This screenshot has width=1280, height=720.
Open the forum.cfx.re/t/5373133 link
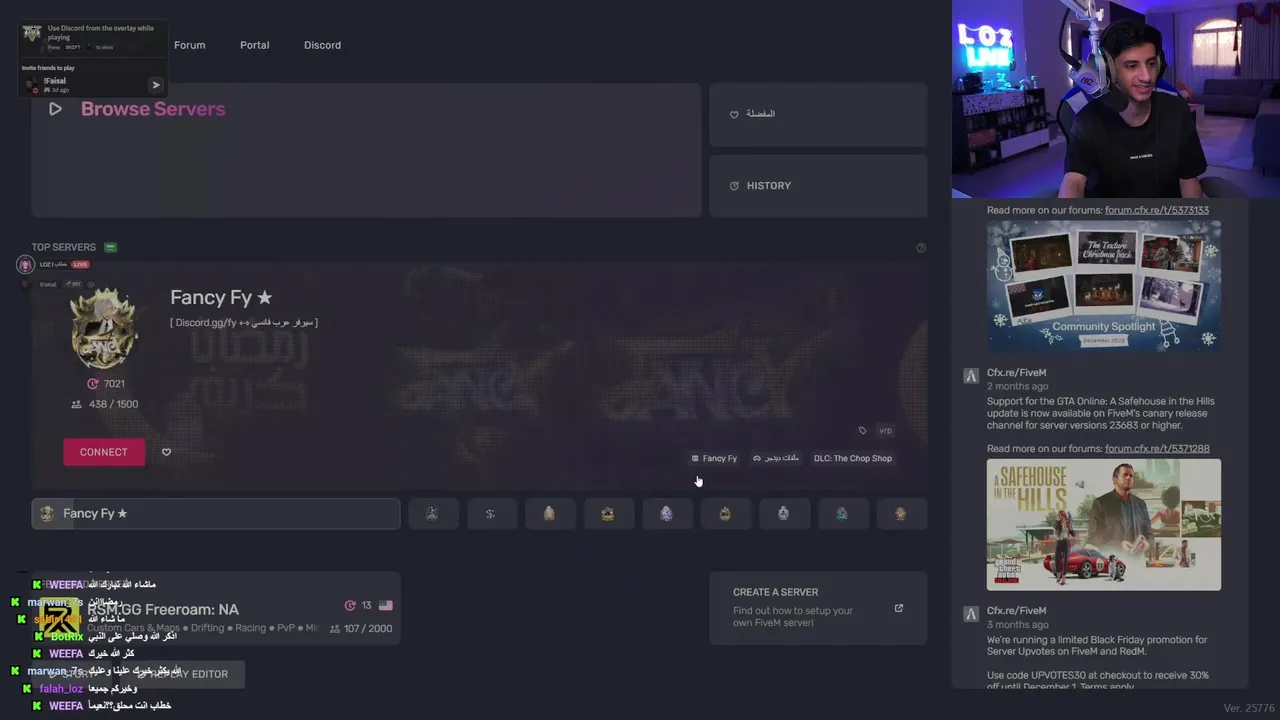1157,210
